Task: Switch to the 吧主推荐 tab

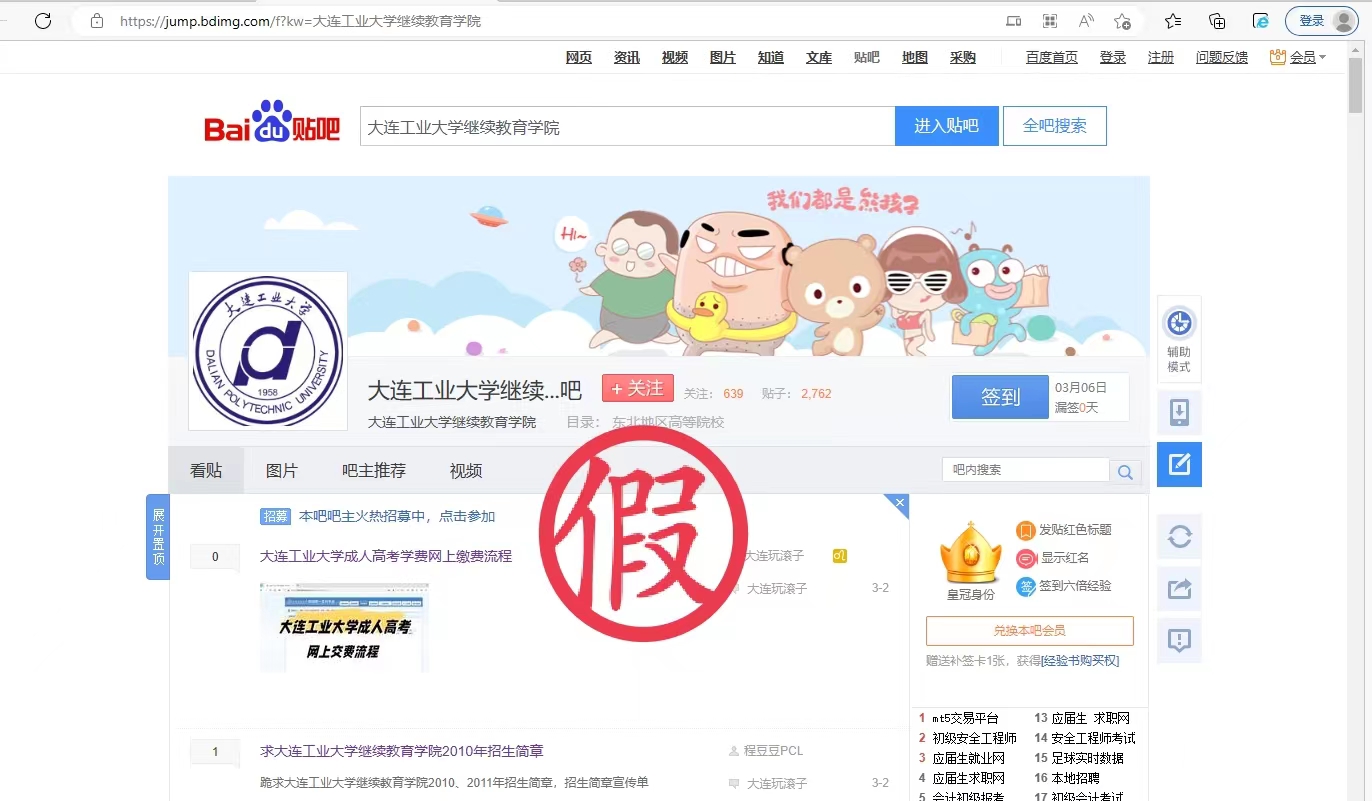Action: (374, 470)
